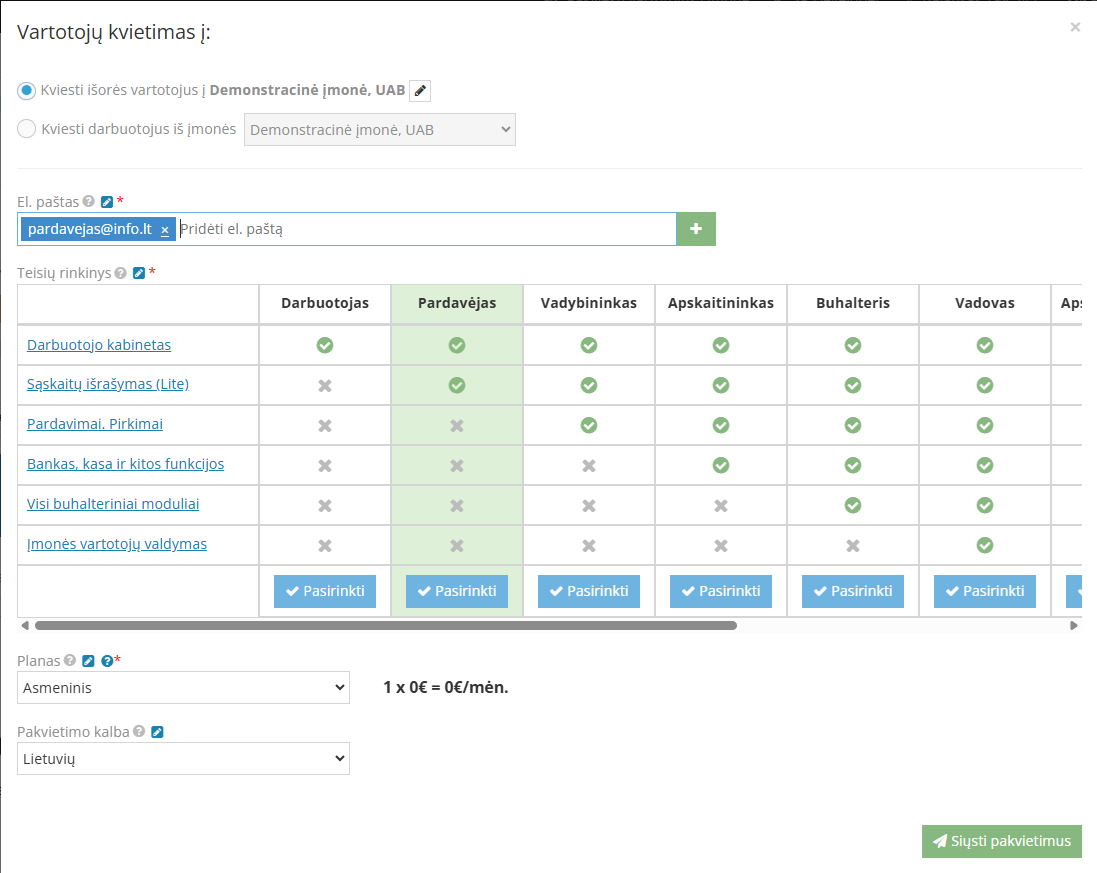Click the edit icon beside Teisių rinkinys
This screenshot has height=873, width=1097.
[x=139, y=273]
